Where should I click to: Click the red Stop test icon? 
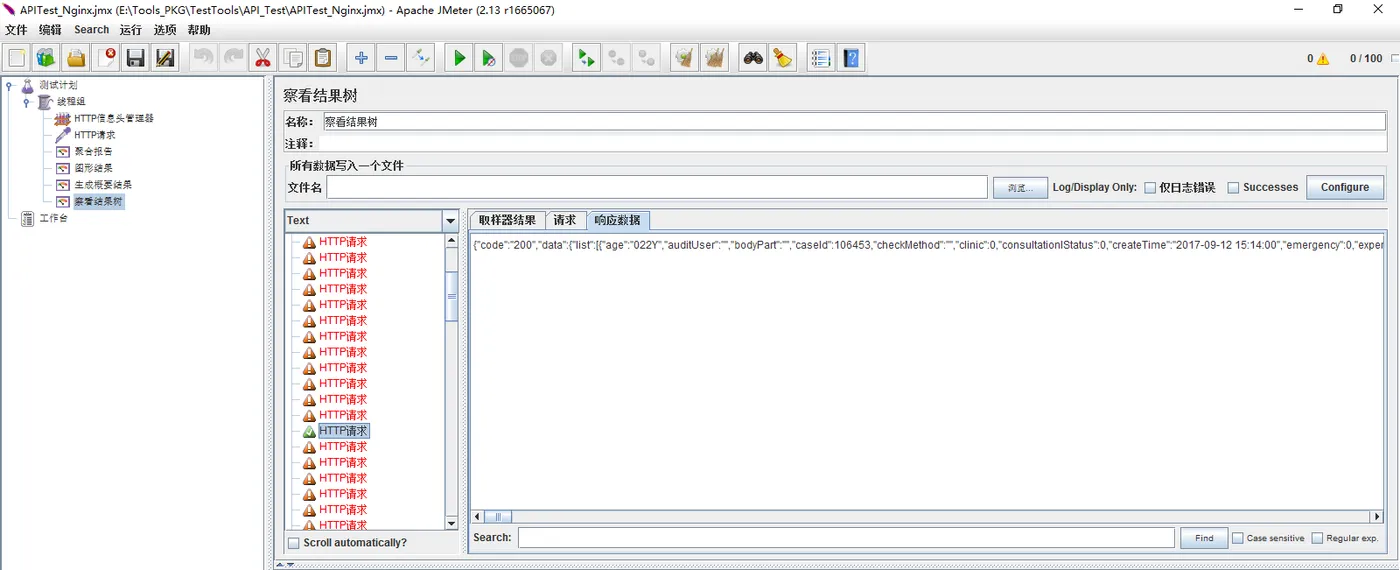(x=518, y=58)
